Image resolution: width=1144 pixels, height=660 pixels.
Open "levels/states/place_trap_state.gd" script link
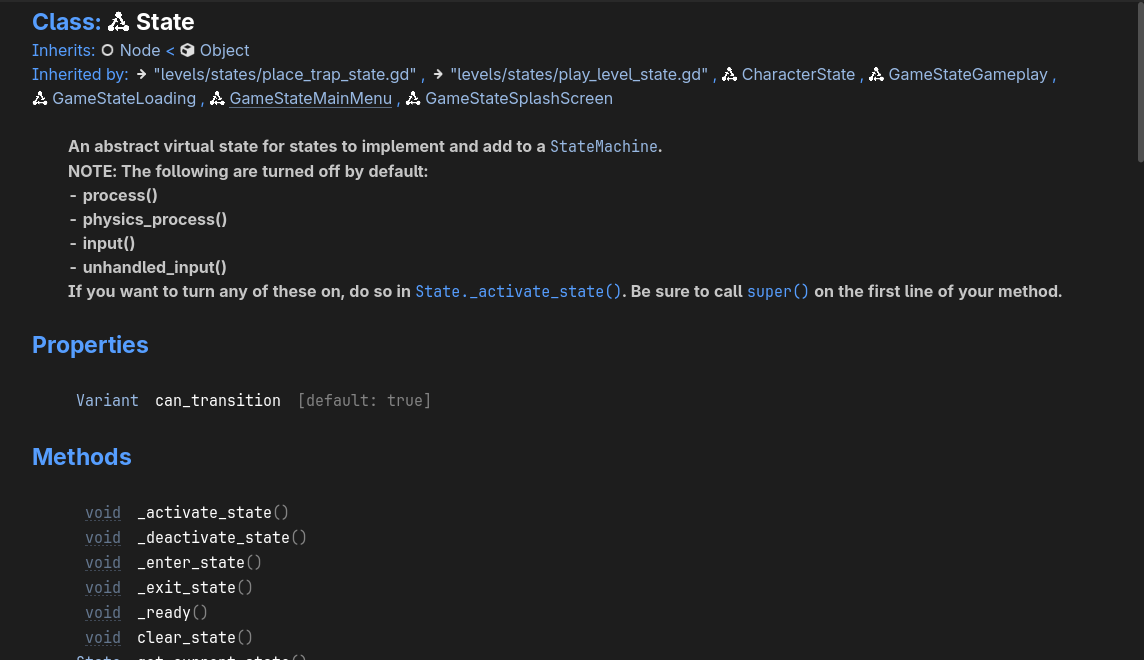click(x=285, y=74)
